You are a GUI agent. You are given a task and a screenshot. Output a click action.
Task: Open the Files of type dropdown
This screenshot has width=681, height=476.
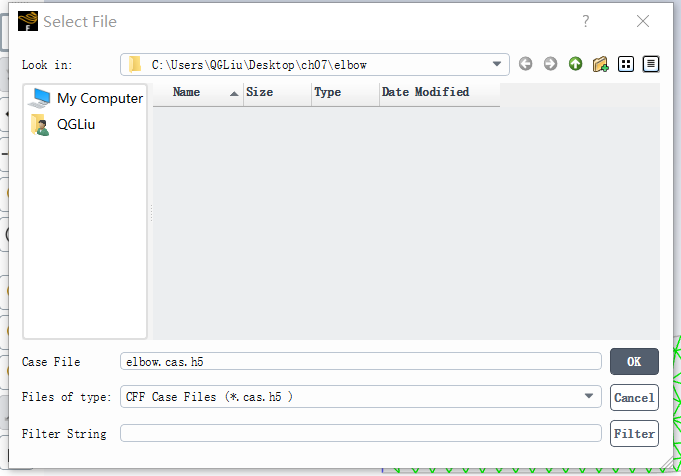click(360, 397)
